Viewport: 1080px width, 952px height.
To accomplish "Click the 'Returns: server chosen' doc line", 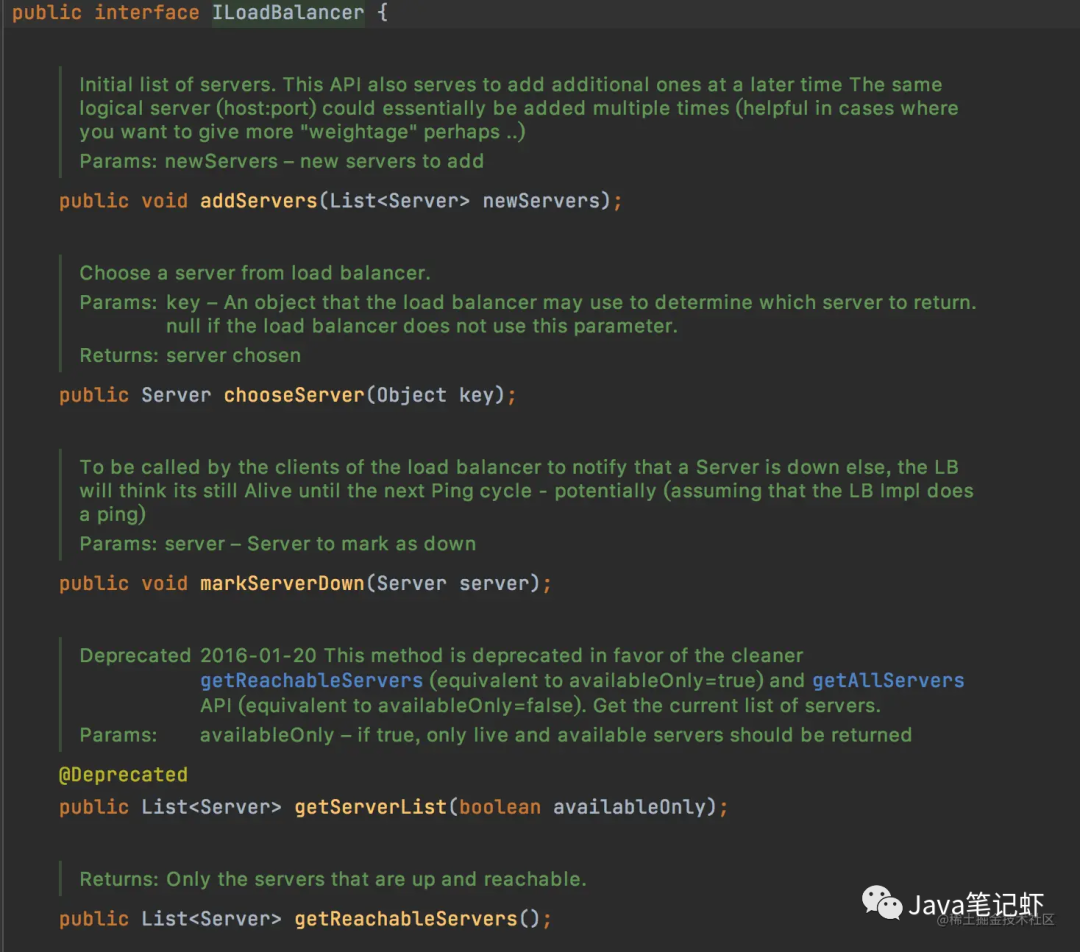I will [x=190, y=355].
